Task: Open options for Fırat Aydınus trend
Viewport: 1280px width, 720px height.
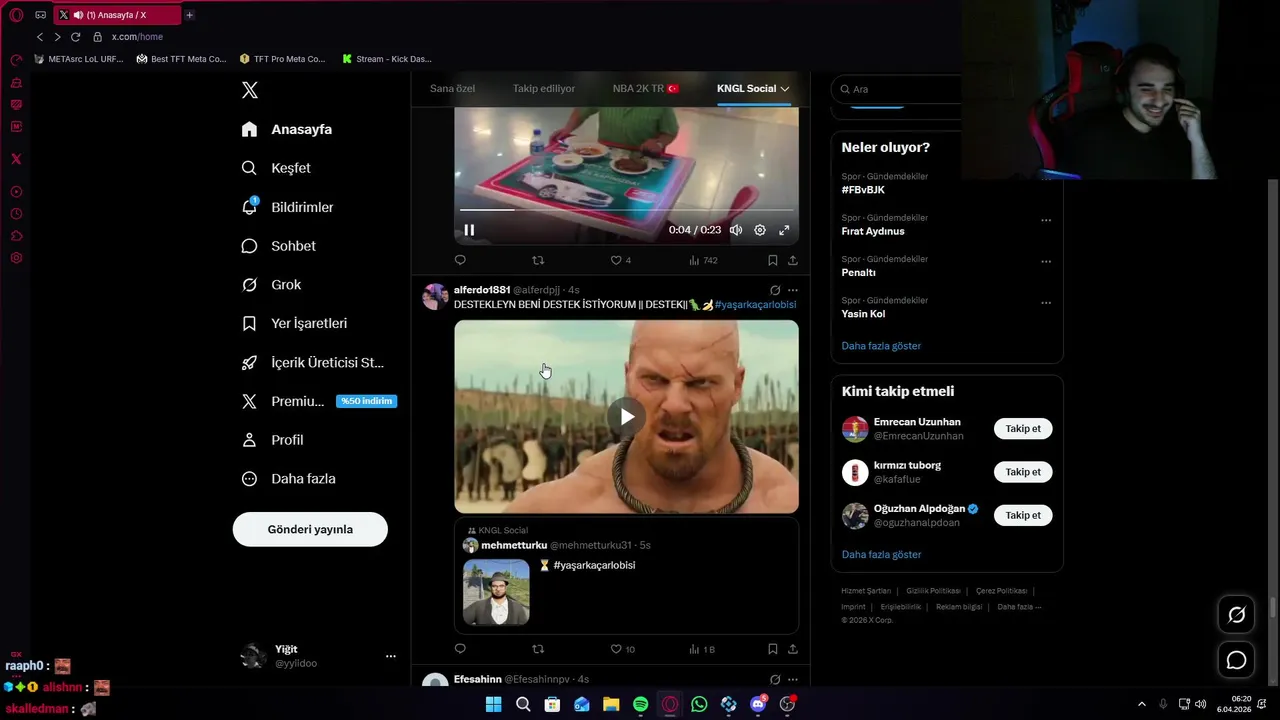Action: click(1046, 220)
